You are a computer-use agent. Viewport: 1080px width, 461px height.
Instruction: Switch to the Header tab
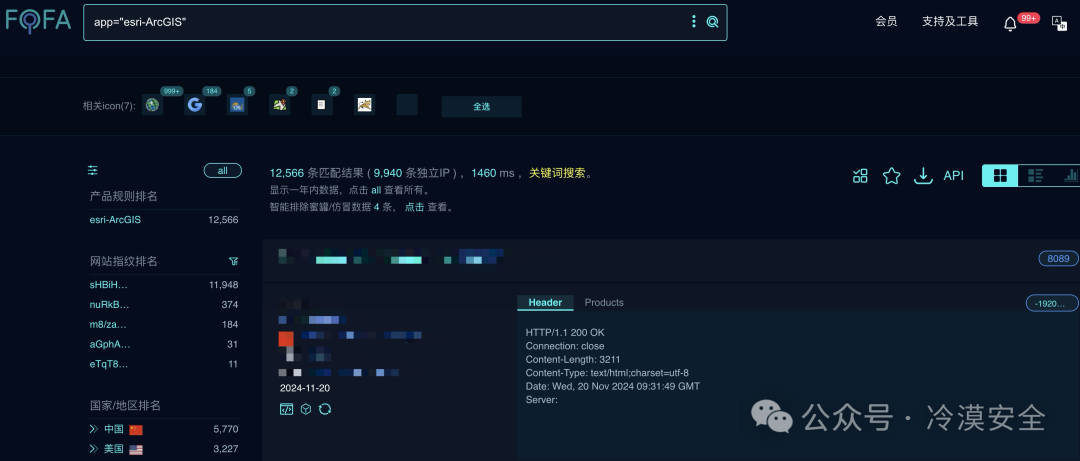(x=545, y=303)
